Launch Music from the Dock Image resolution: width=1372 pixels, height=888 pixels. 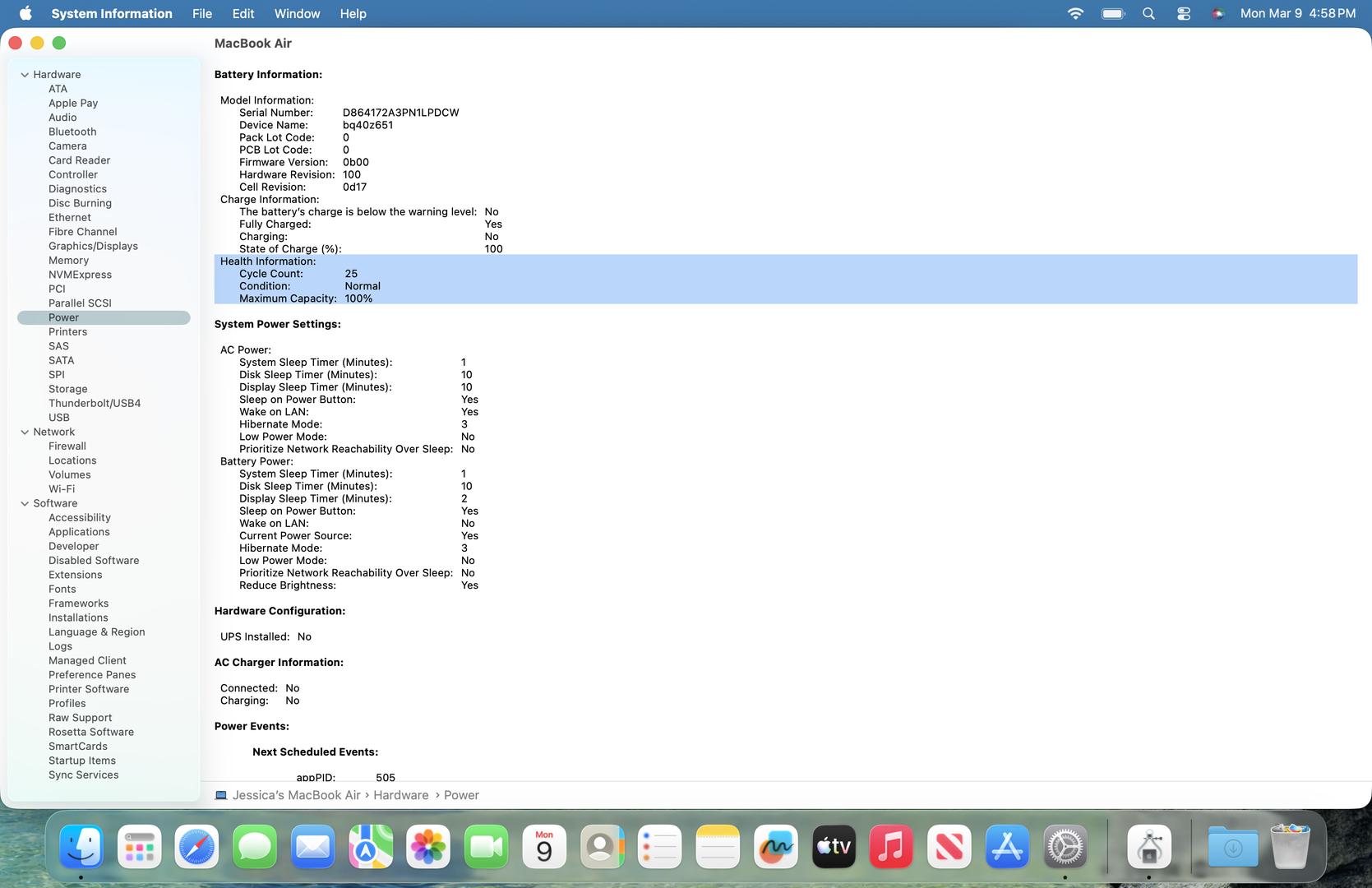[891, 846]
